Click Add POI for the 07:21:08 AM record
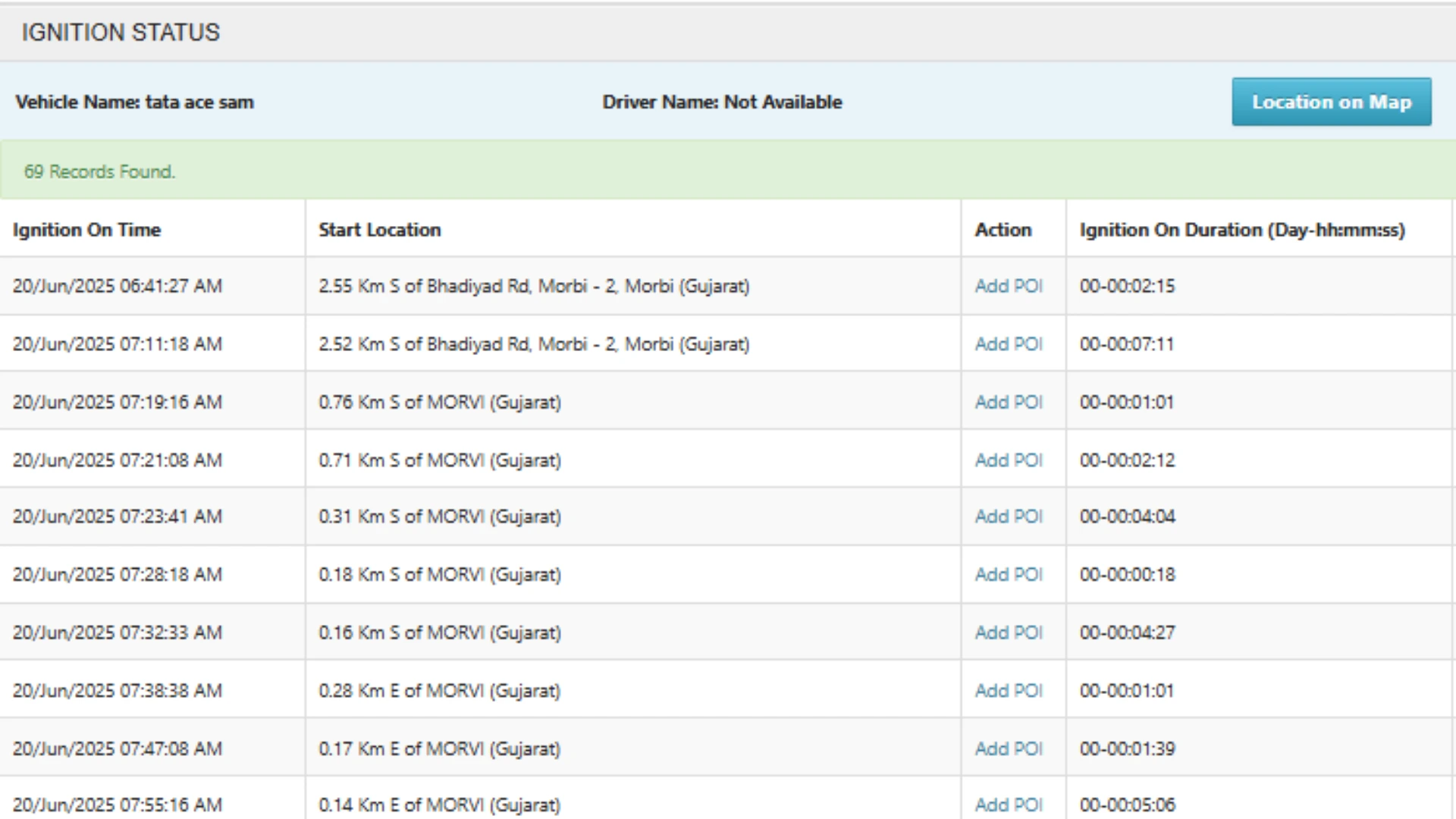 pos(1009,460)
